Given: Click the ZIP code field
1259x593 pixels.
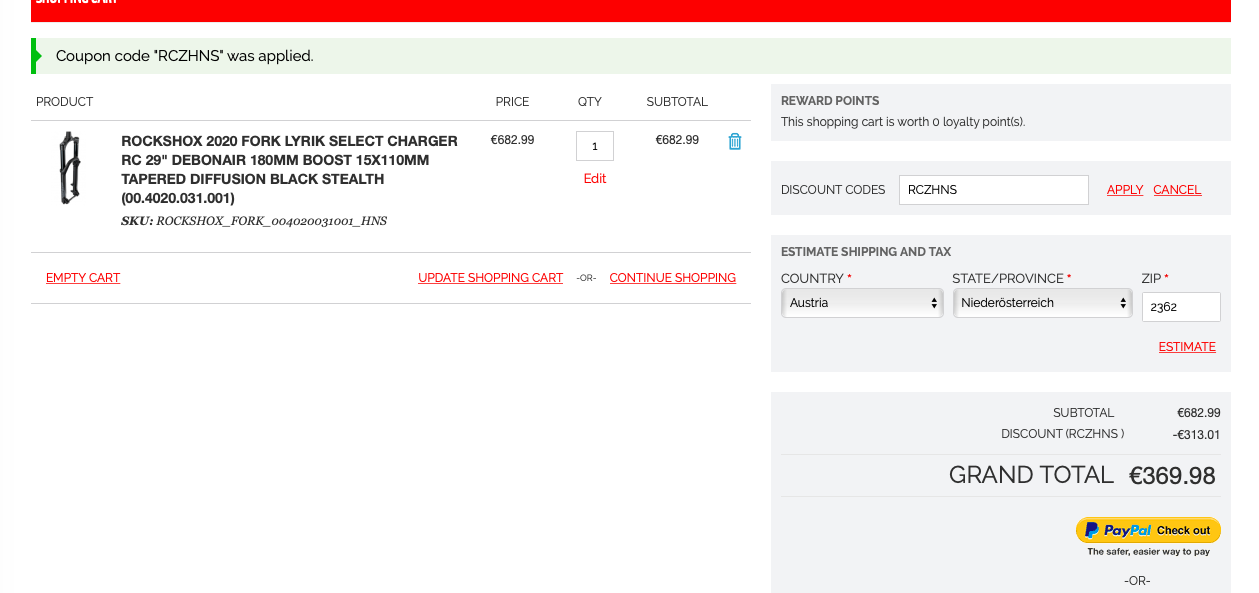Looking at the screenshot, I should tap(1180, 307).
